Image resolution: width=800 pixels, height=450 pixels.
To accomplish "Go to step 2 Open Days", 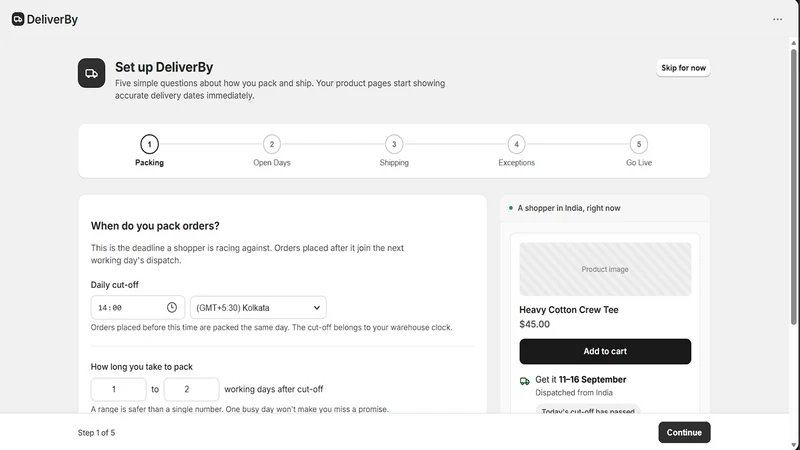I will 271,151.
